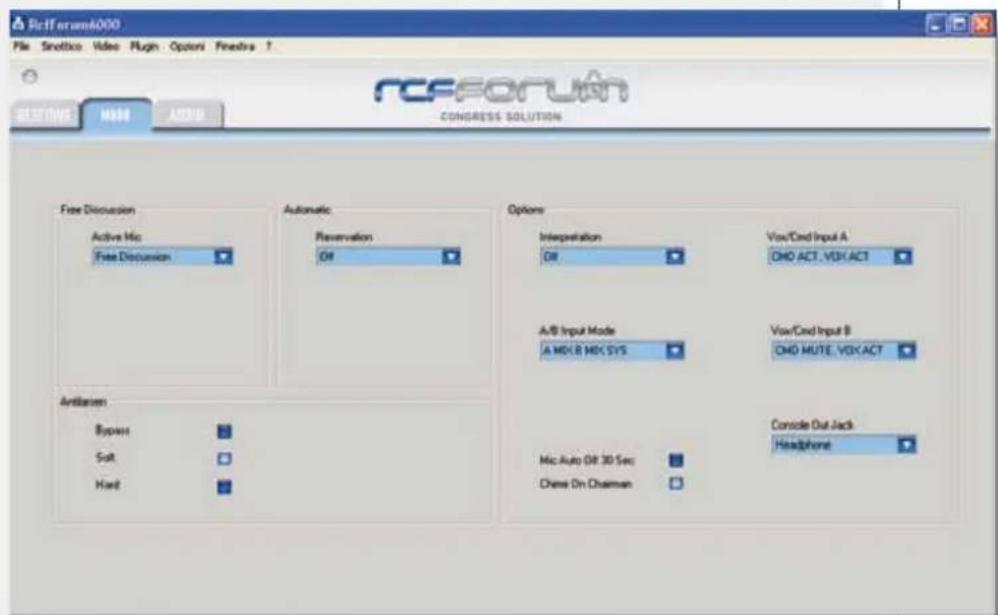Screen dimensions: 998x615
Task: Open the A/B Input Mode dropdown
Action: [x=612, y=351]
